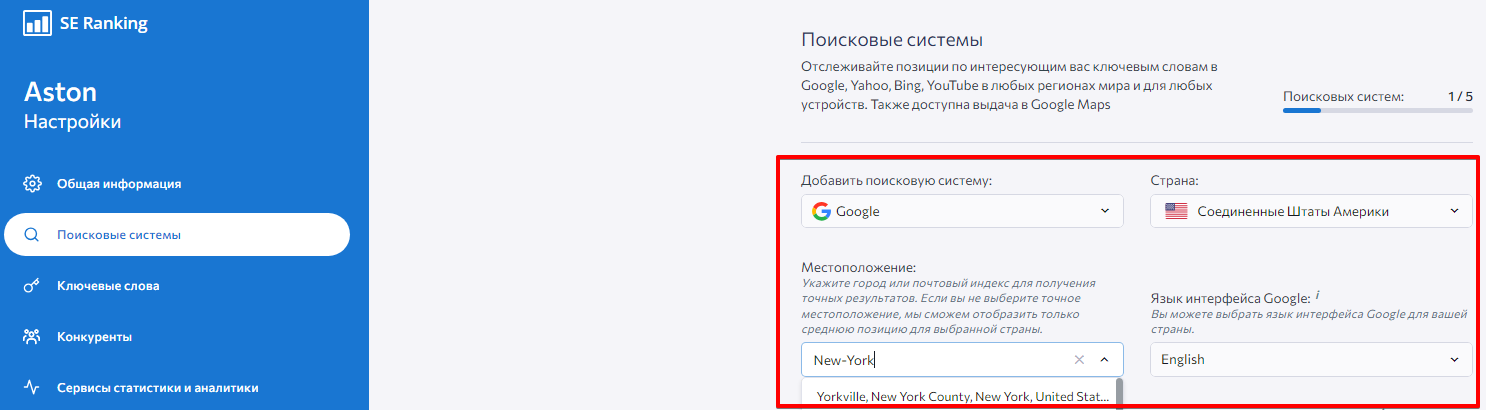Click the people icon beside Конкуренты
1486x412 pixels.
32,337
